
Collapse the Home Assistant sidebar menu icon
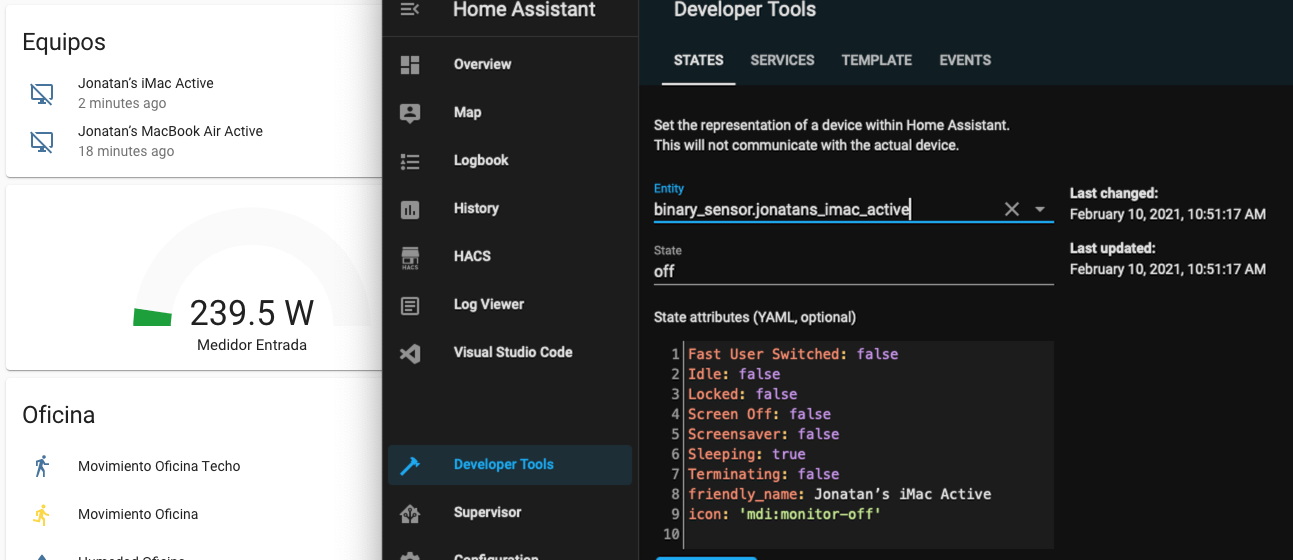tap(410, 9)
